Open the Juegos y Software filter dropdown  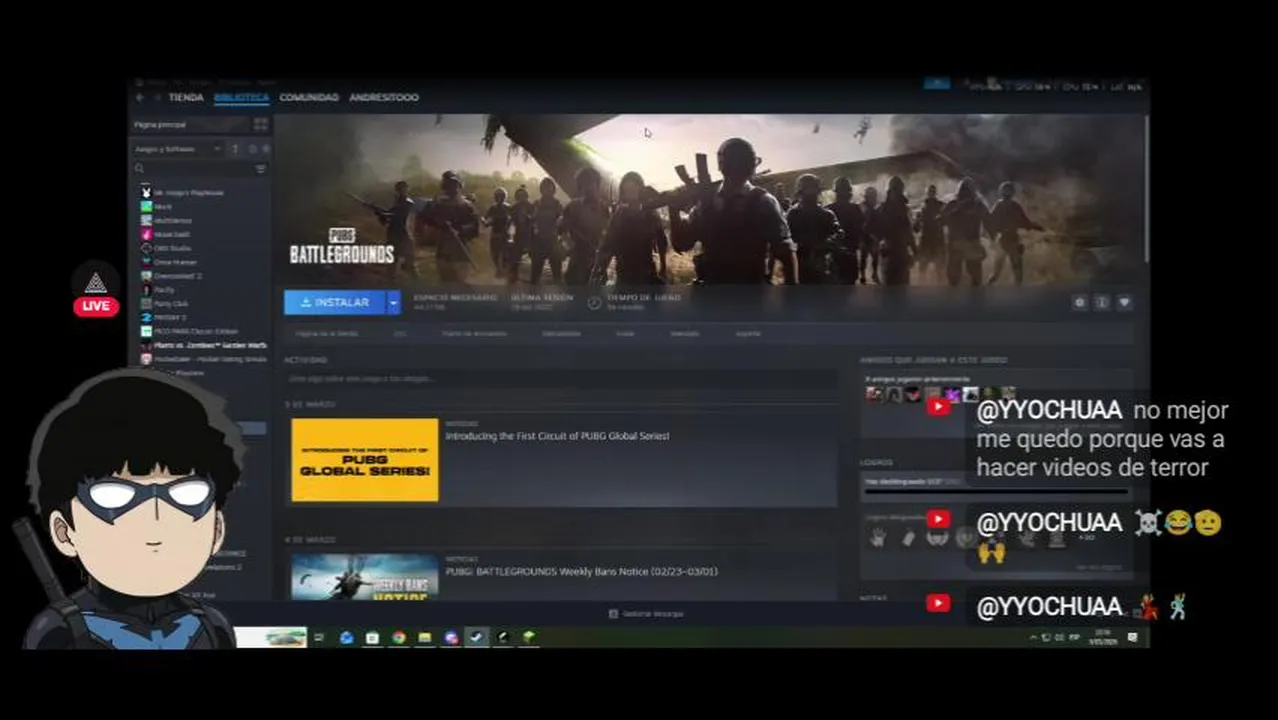tap(178, 149)
